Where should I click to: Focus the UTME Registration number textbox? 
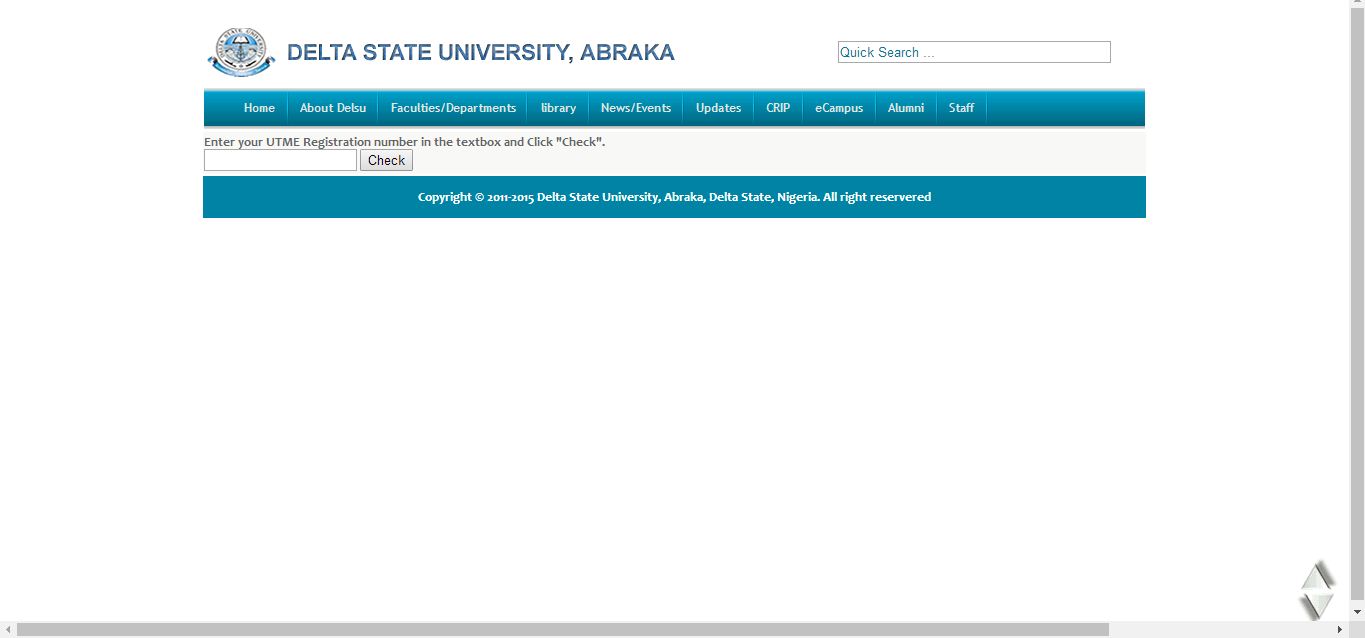tap(280, 160)
